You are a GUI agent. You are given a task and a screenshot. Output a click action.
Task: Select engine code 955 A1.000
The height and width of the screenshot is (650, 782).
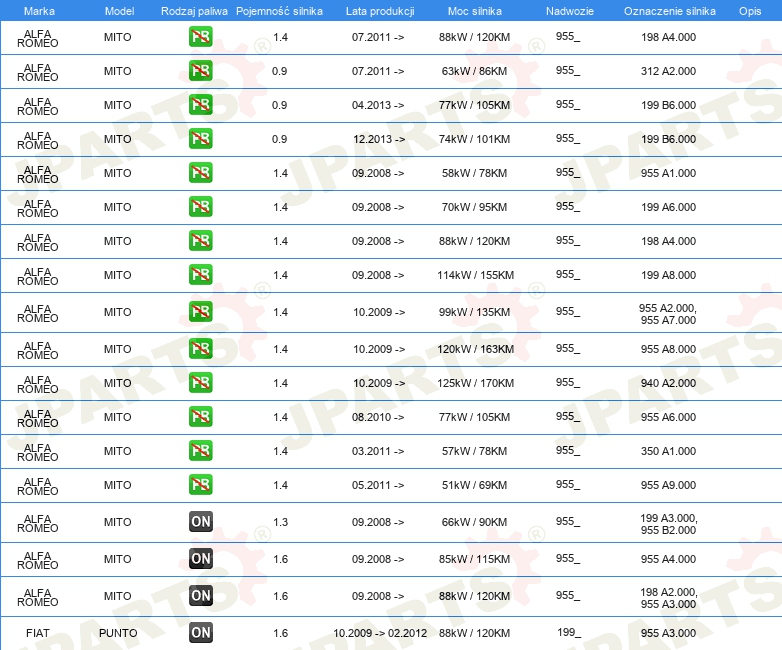coord(668,173)
